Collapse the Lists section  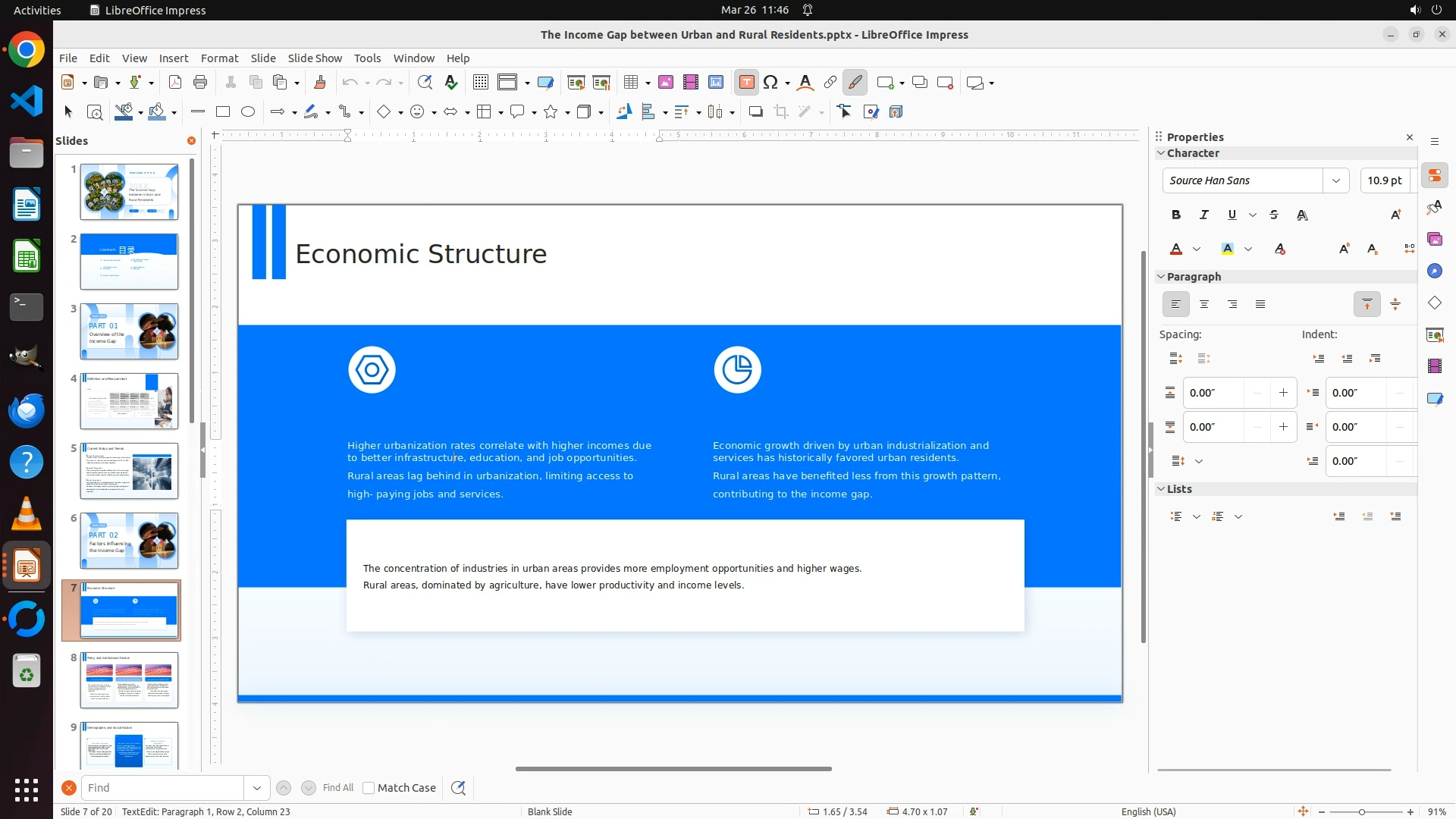1160,489
